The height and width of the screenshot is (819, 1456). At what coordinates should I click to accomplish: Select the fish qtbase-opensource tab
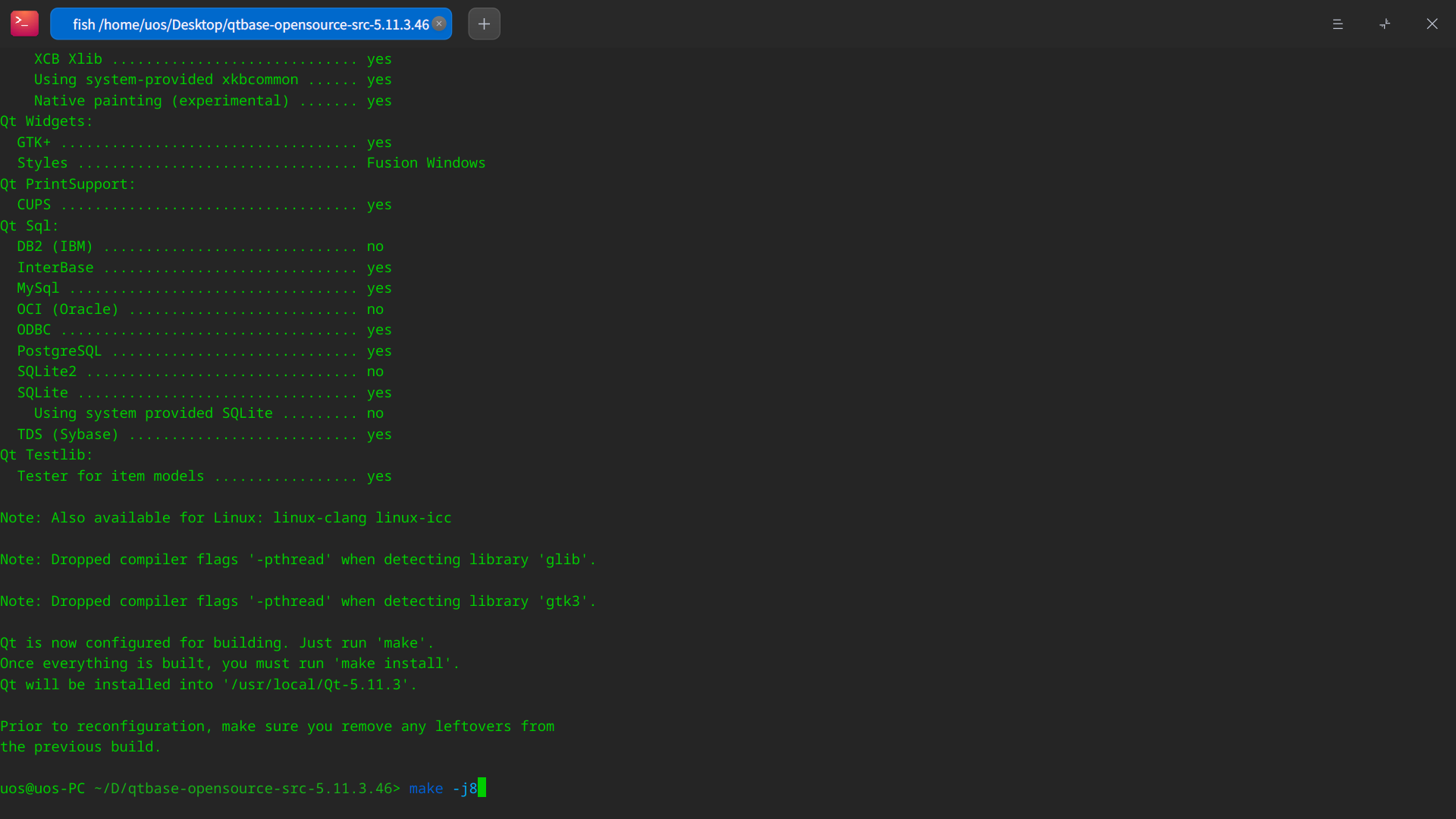point(250,24)
